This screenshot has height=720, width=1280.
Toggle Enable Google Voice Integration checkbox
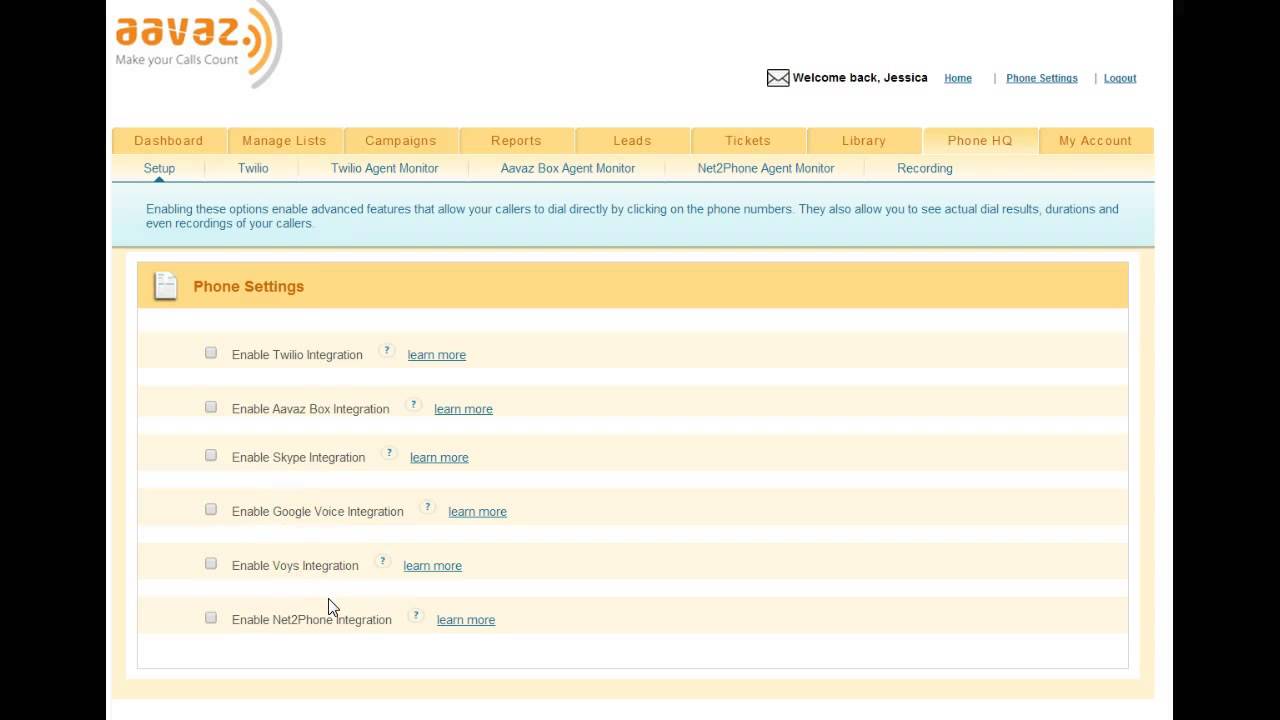211,509
